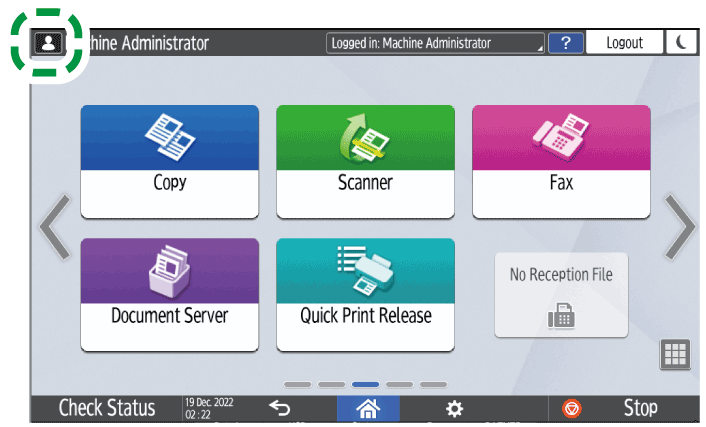Image resolution: width=706 pixels, height=427 pixels.
Task: Launch the Scanner application
Action: [365, 161]
